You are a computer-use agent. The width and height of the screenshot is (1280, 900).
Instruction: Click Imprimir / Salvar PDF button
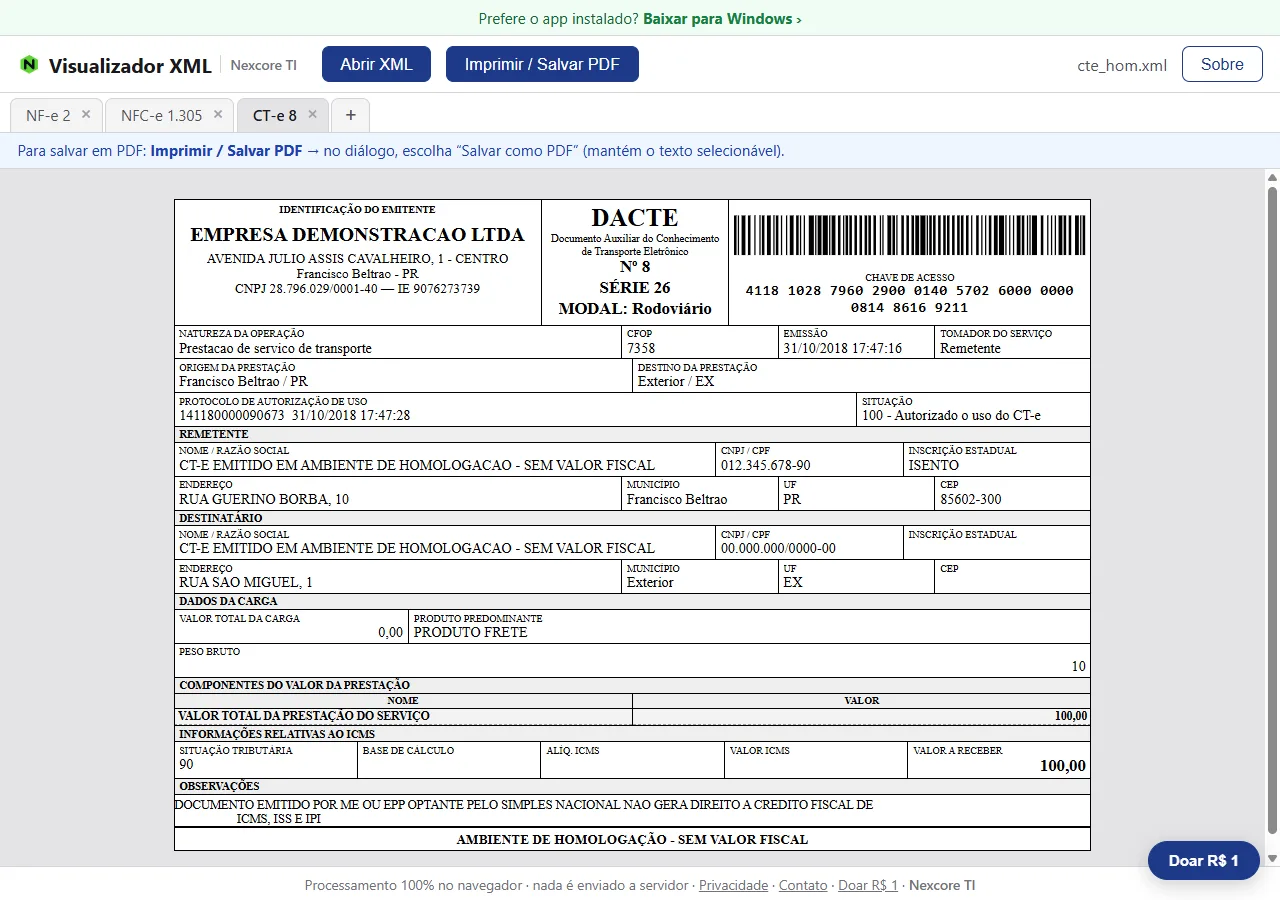(x=542, y=64)
